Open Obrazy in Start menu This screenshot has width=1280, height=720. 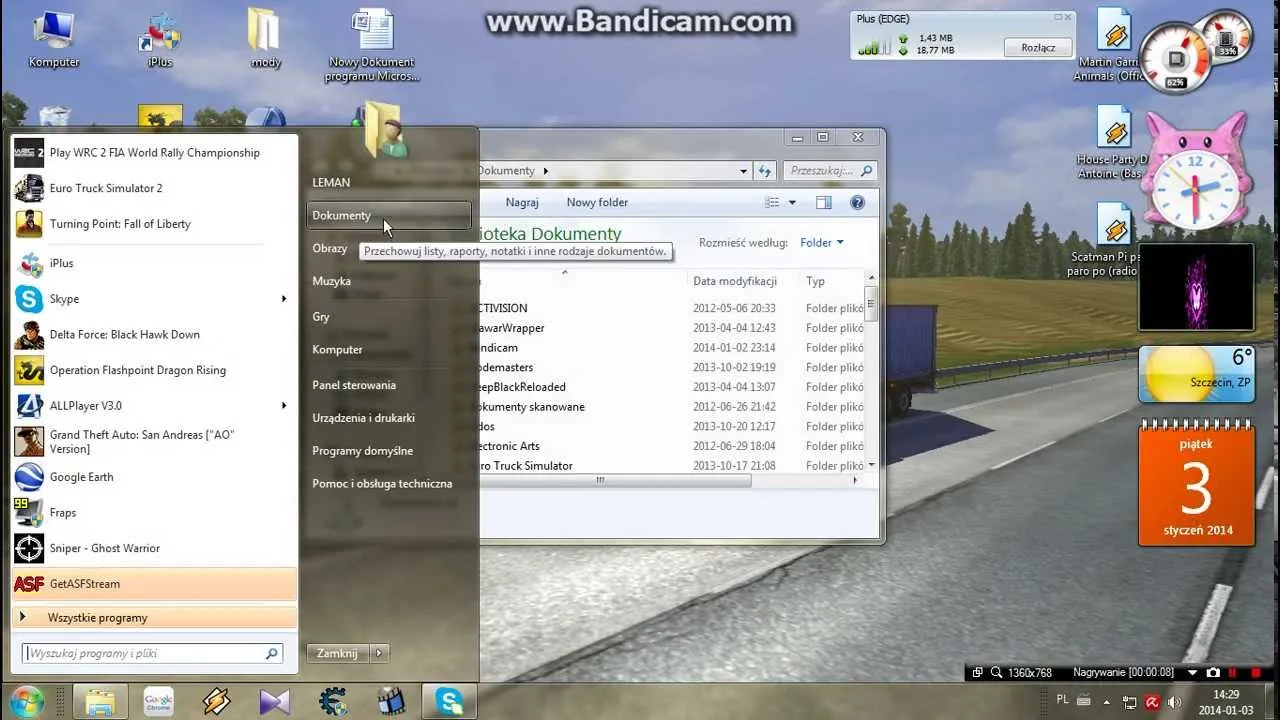[x=330, y=248]
